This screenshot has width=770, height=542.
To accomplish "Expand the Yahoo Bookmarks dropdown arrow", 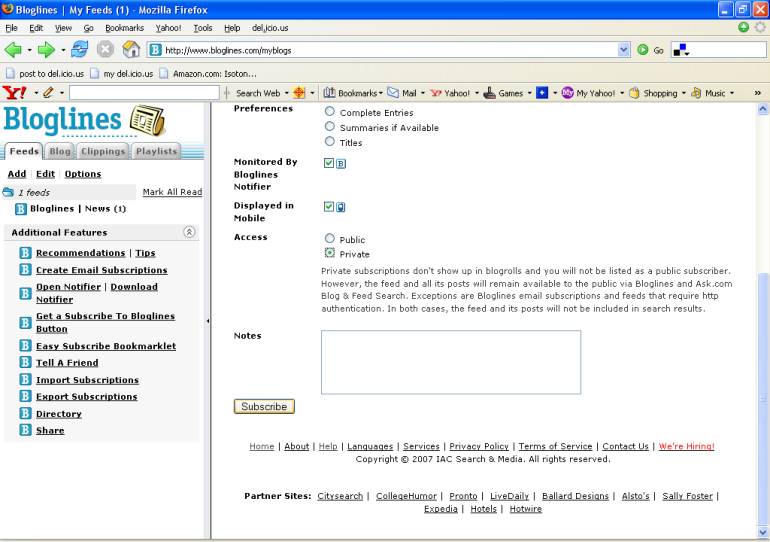I will click(381, 93).
